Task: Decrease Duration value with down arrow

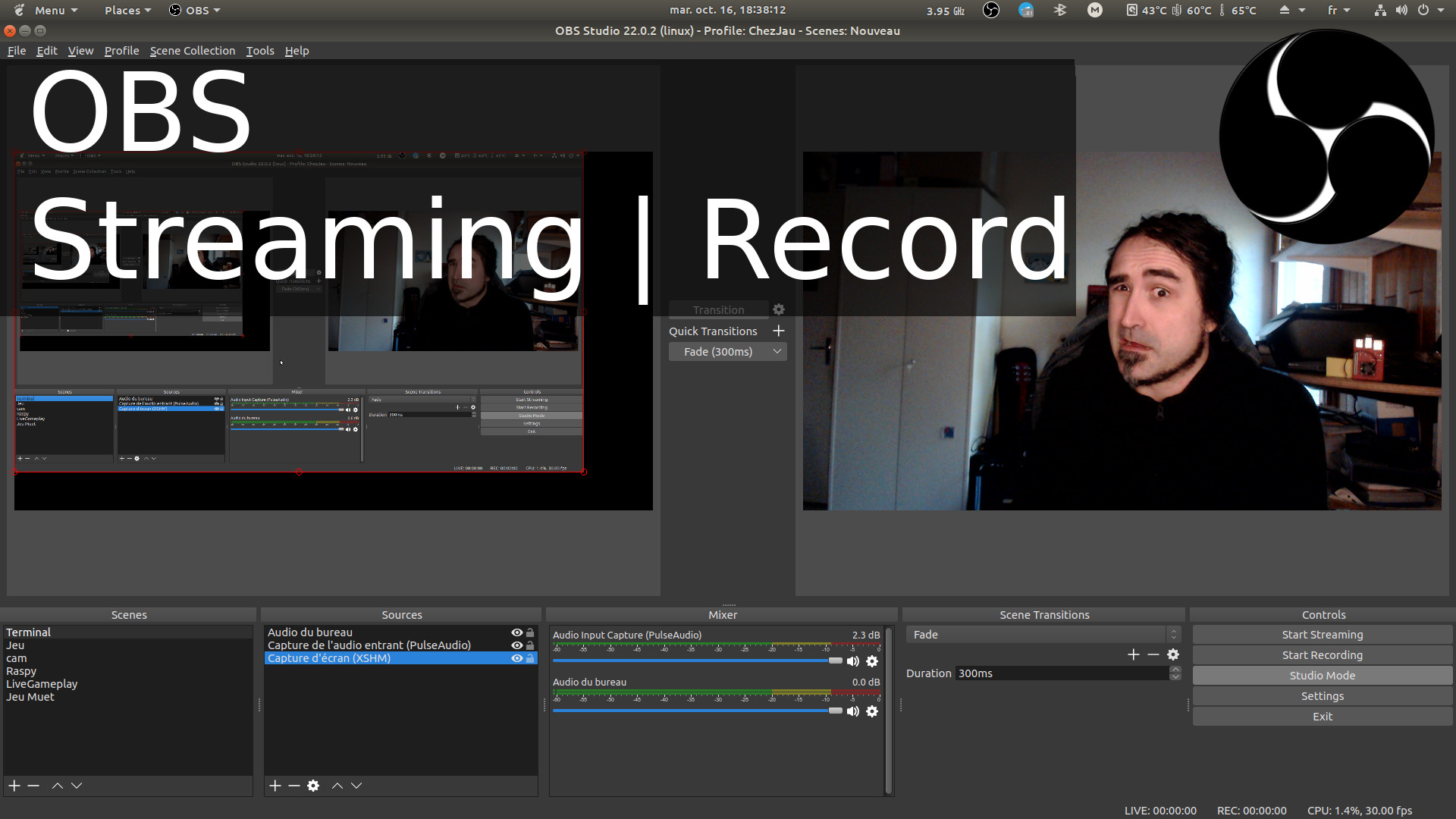Action: point(1175,677)
